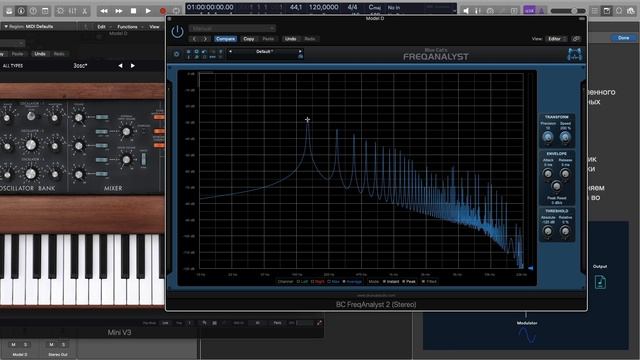Open the Mixer faders icon
Screen dimensions: 640x360
coord(73,11)
